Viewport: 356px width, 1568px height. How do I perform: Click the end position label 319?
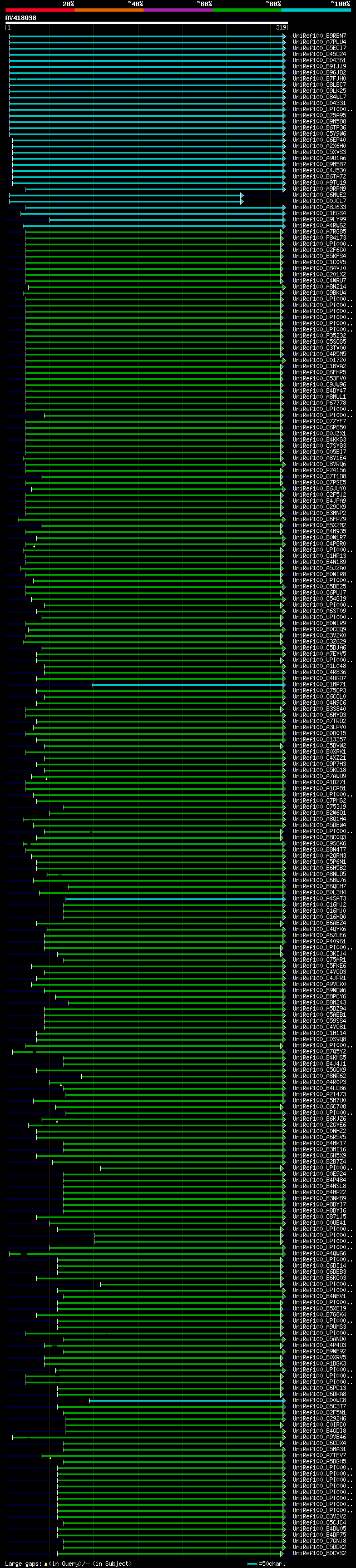coord(281,28)
